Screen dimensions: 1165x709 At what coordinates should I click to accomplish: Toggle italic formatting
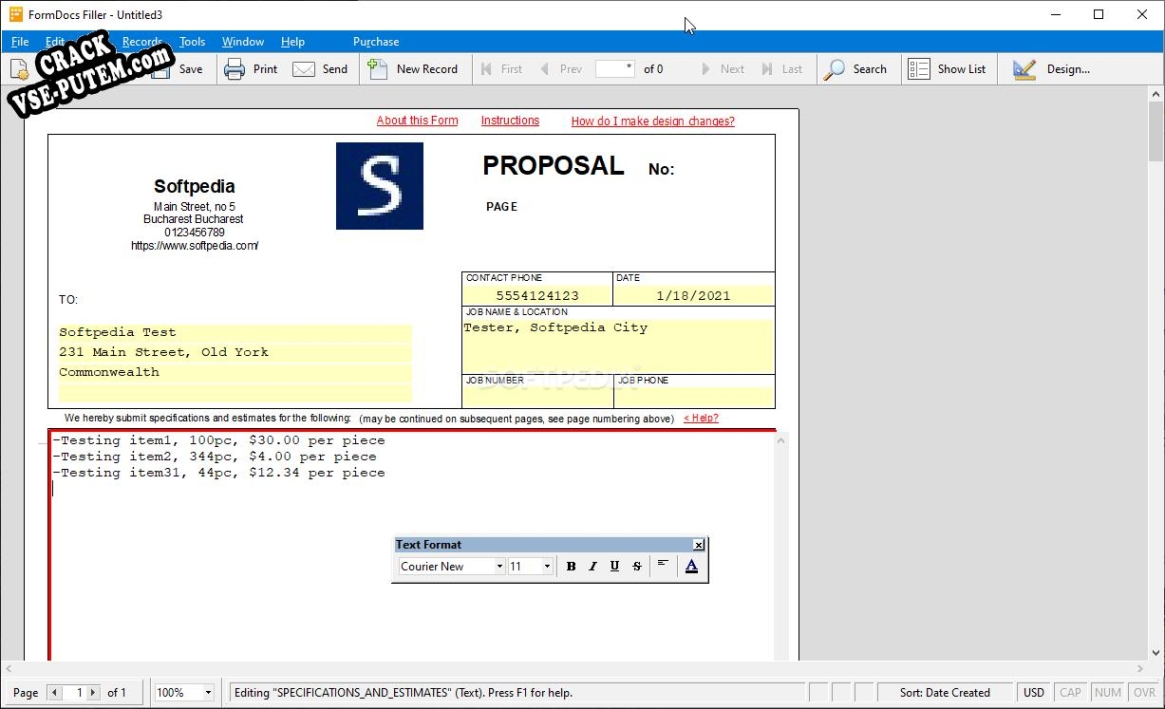592,566
